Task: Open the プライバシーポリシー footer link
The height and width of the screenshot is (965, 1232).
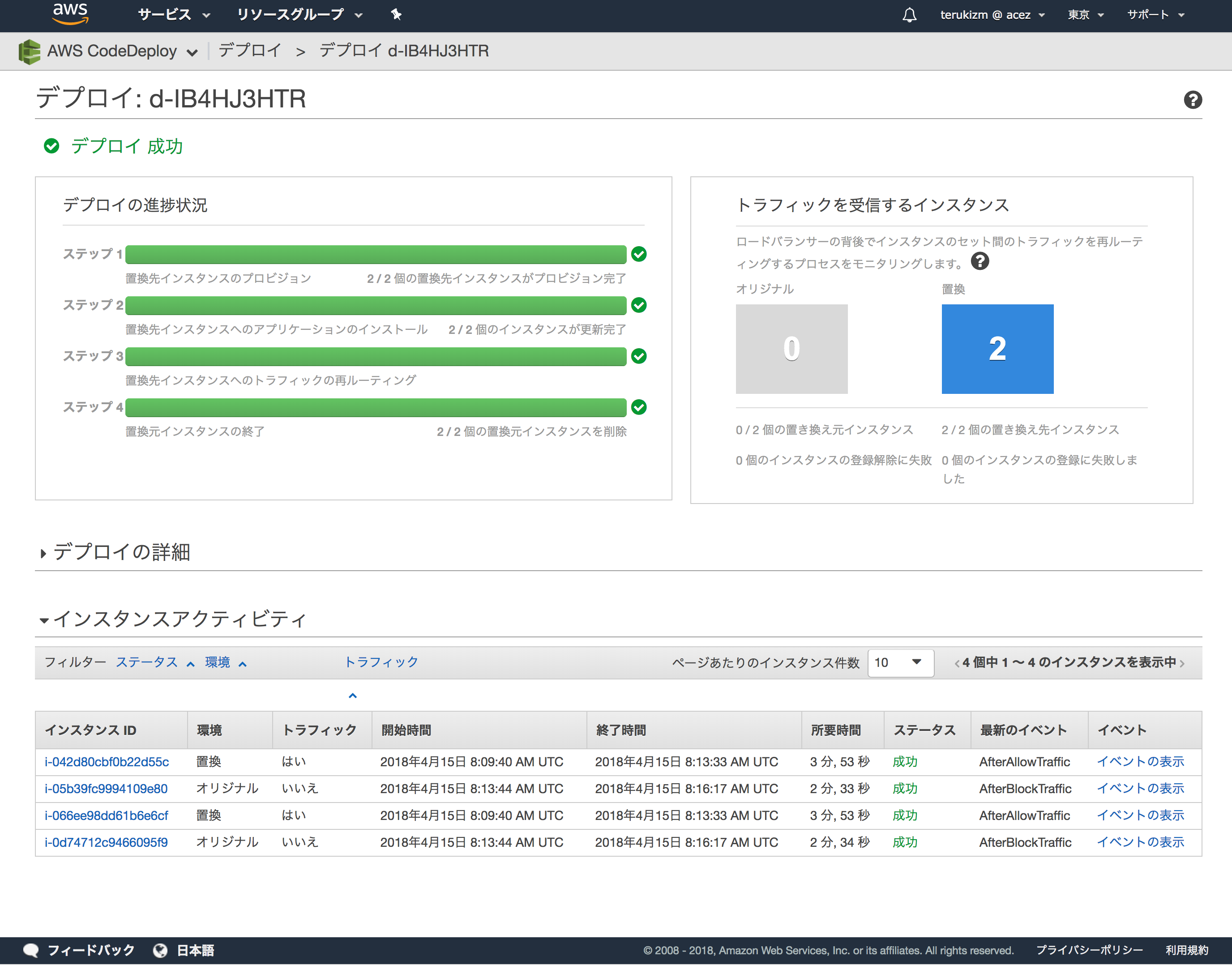Action: point(1090,950)
